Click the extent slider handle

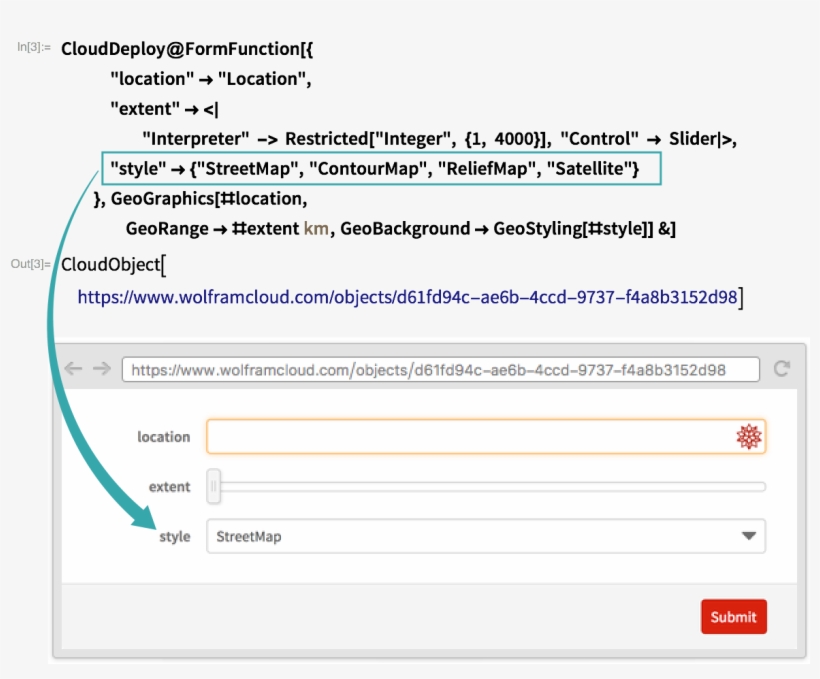pyautogui.click(x=213, y=486)
